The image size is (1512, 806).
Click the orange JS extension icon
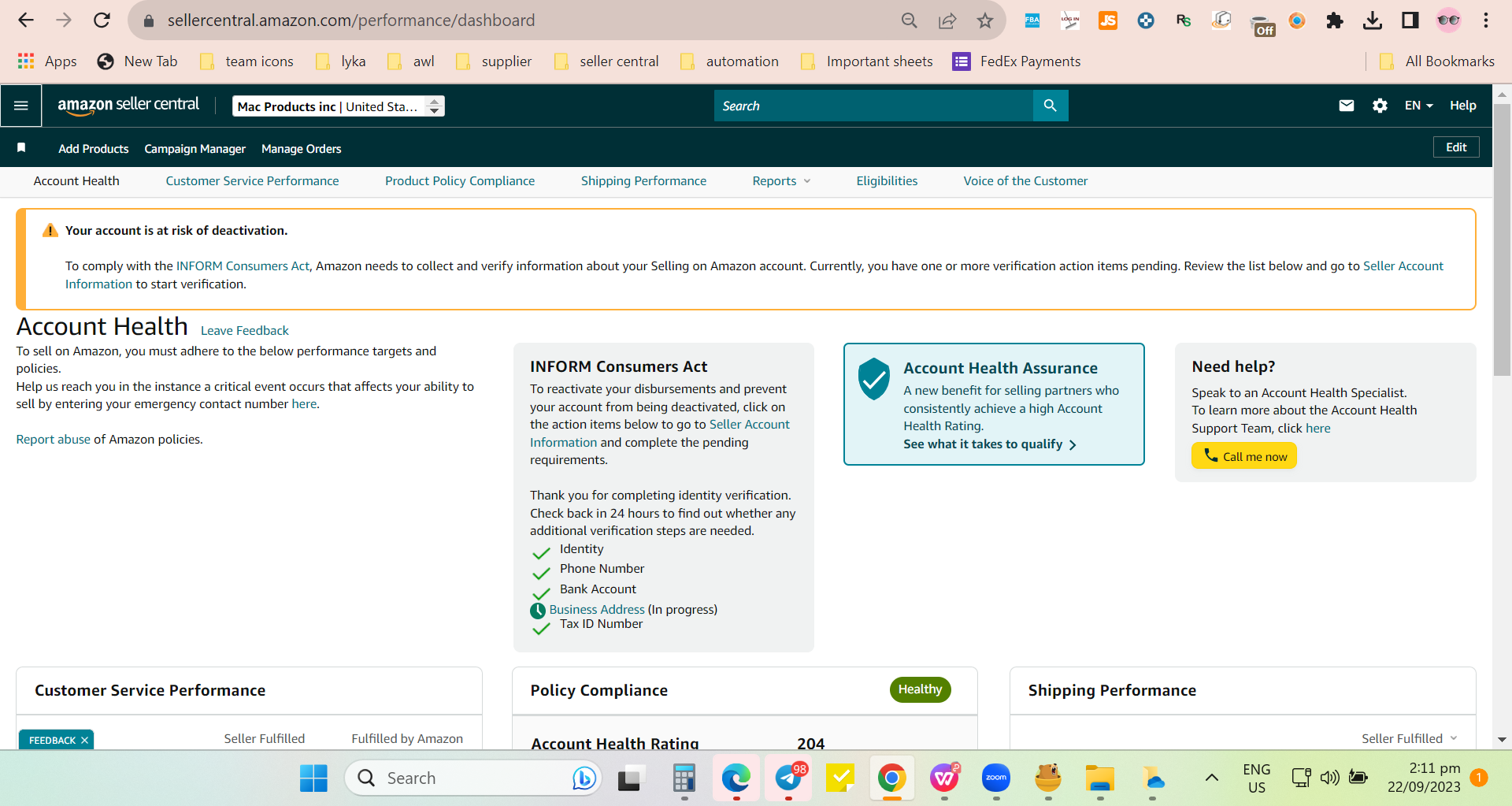click(x=1108, y=20)
